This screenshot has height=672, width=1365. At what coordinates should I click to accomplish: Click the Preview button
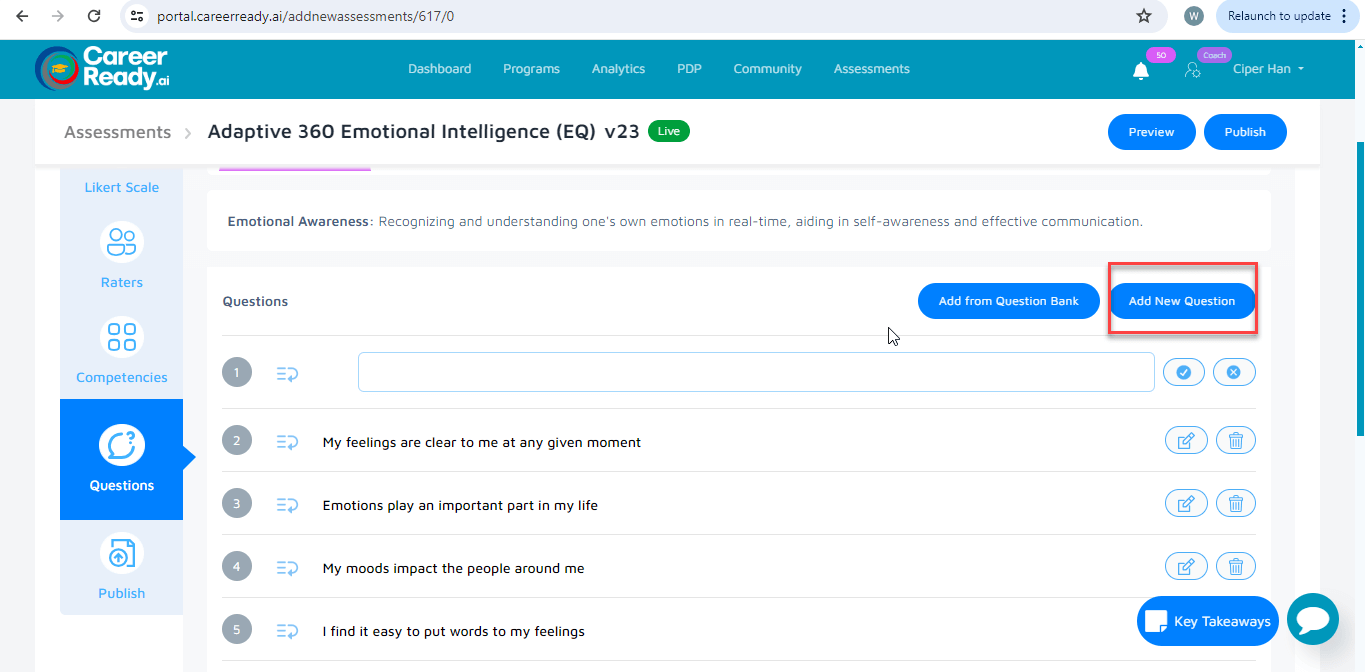(1151, 131)
